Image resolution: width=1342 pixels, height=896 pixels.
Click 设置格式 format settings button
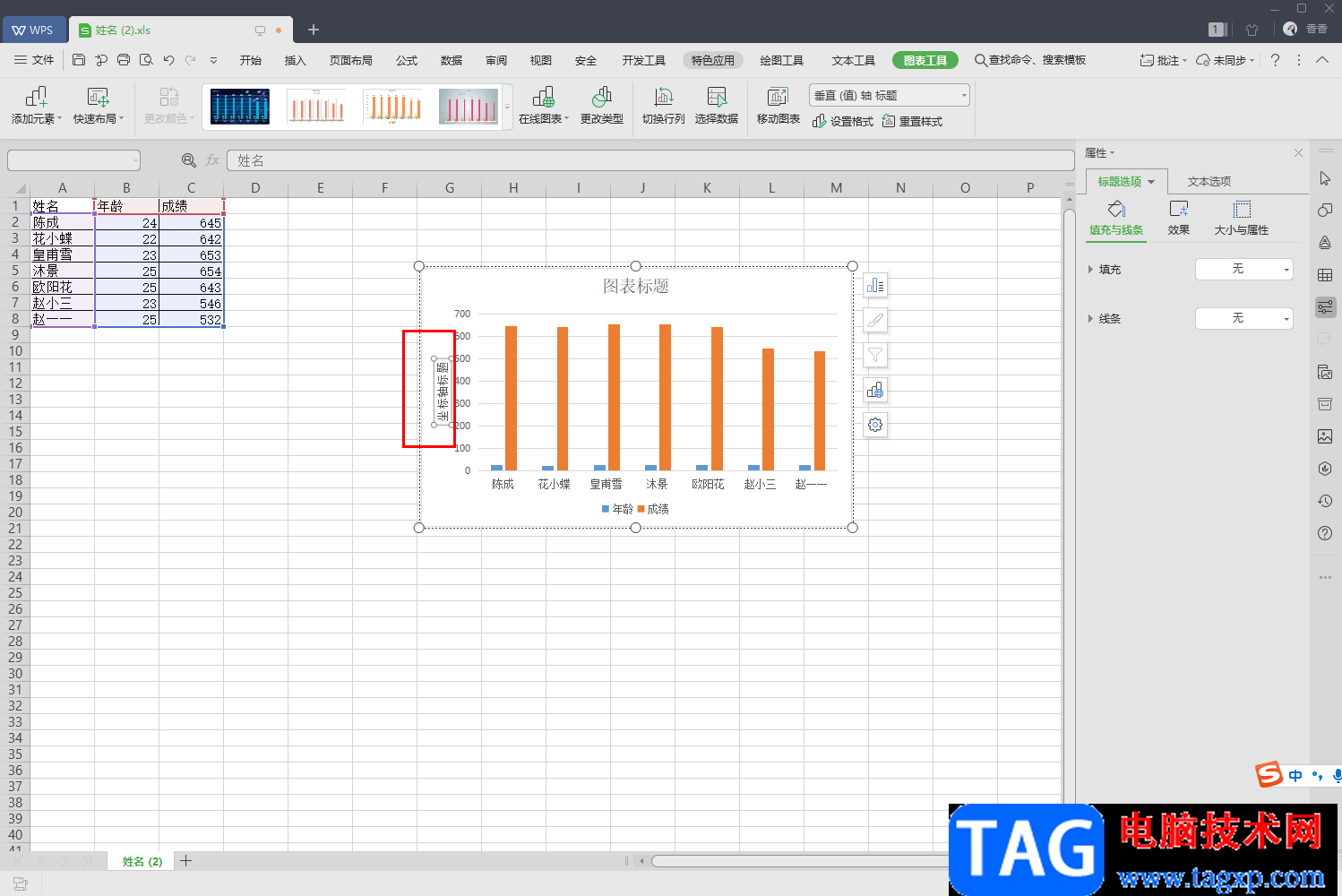point(843,121)
